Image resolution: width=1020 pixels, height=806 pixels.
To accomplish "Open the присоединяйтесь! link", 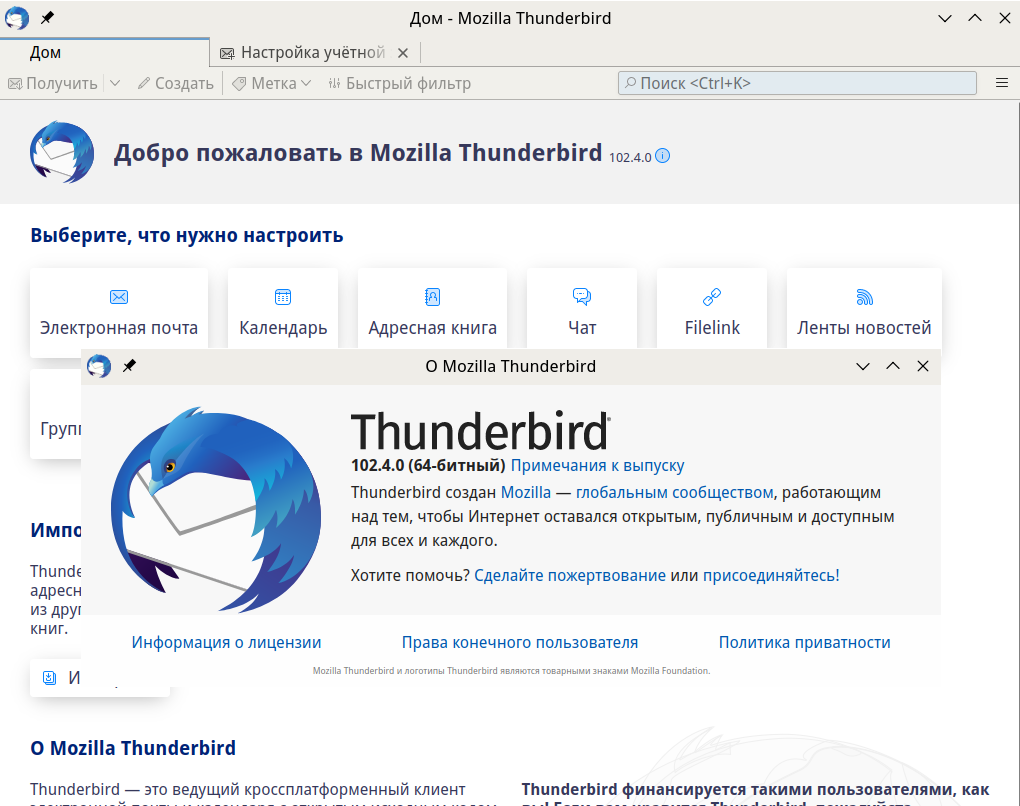I will pos(771,575).
